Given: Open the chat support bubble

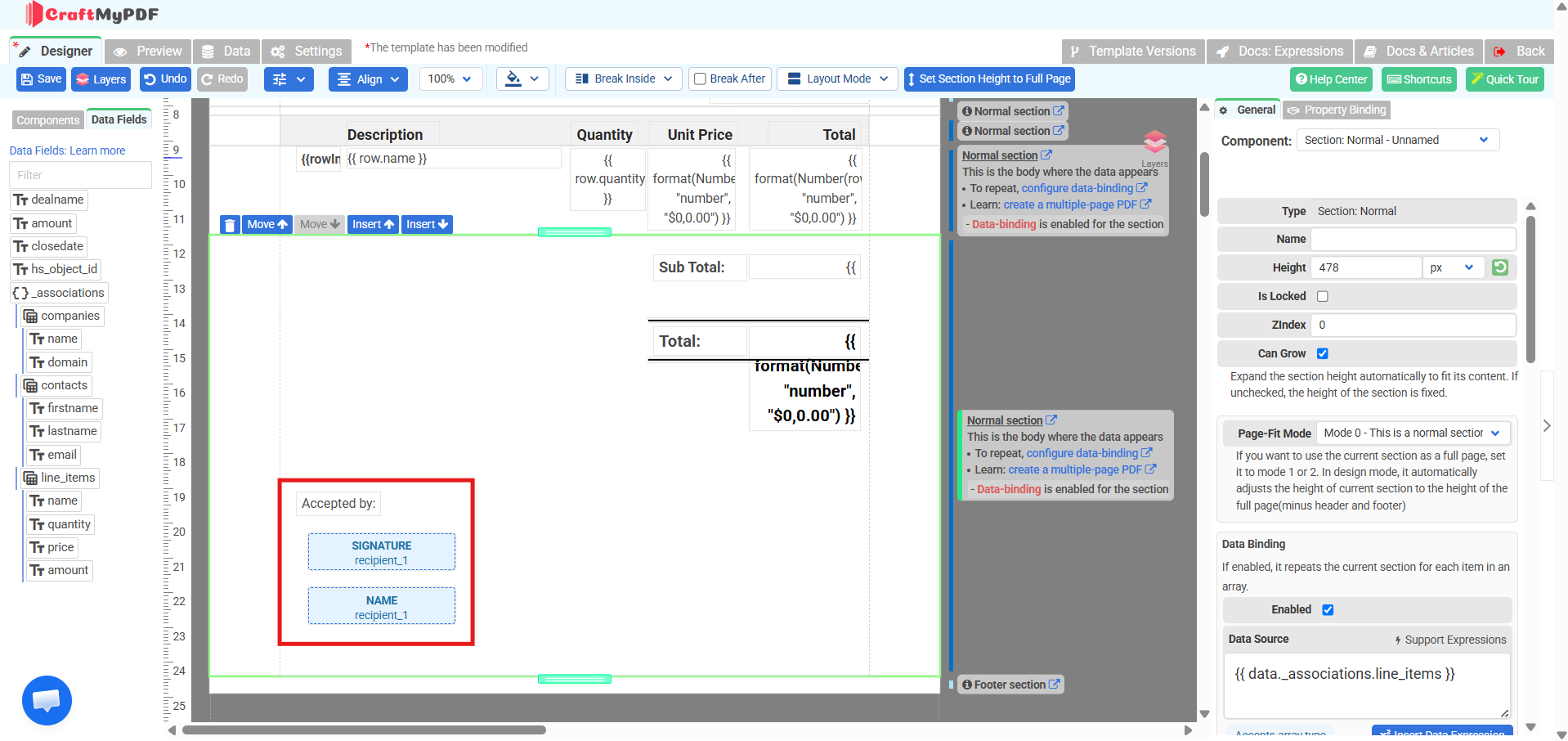Looking at the screenshot, I should tap(47, 700).
